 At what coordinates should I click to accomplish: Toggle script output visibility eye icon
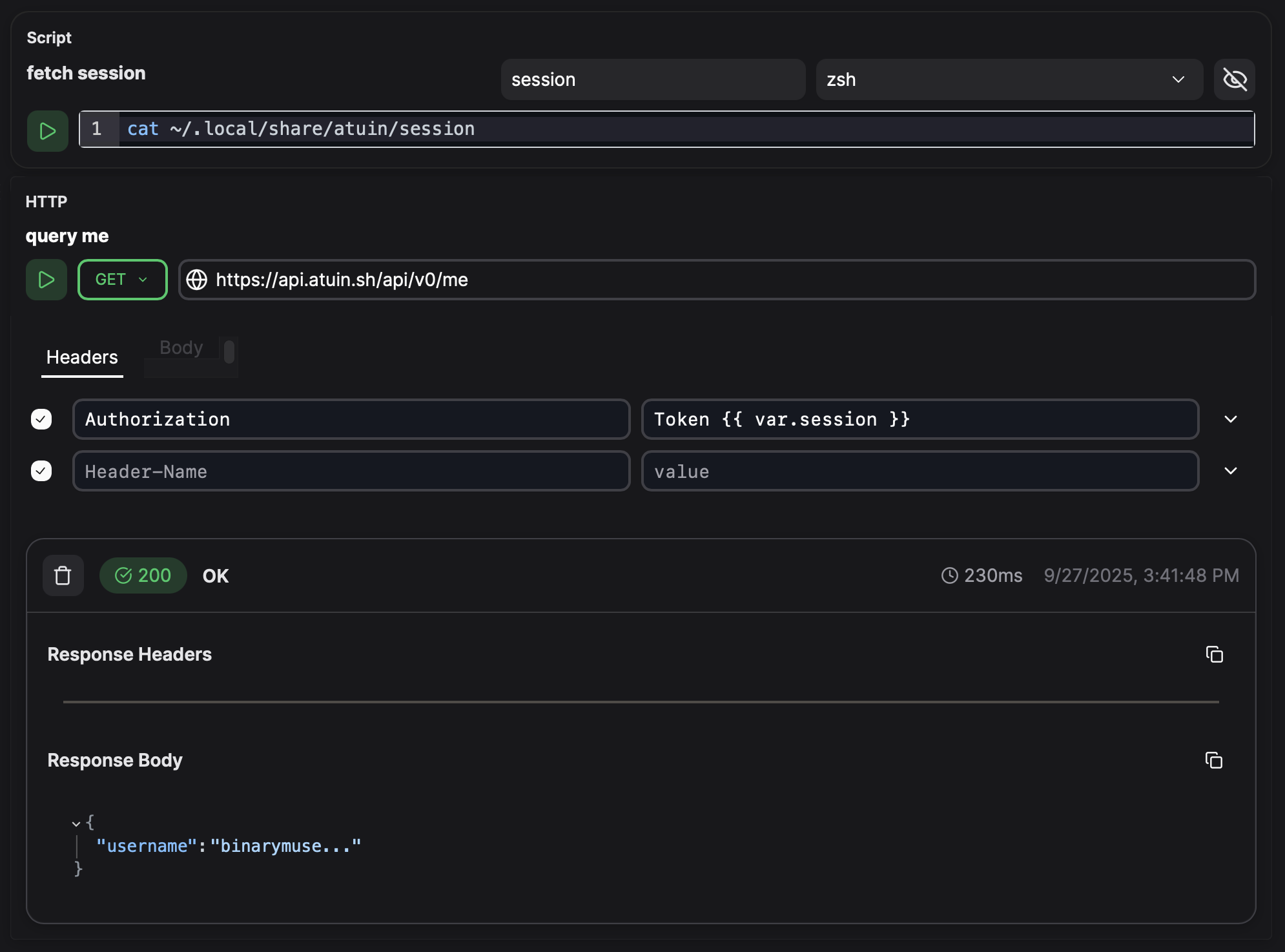pyautogui.click(x=1234, y=79)
